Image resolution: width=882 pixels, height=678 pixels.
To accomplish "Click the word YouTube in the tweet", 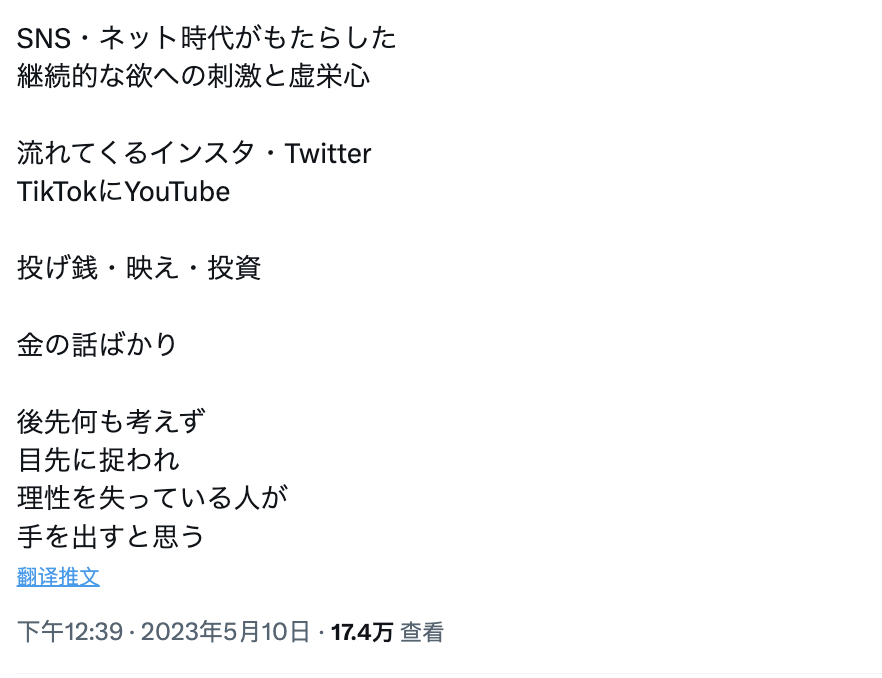I will pyautogui.click(x=177, y=192).
